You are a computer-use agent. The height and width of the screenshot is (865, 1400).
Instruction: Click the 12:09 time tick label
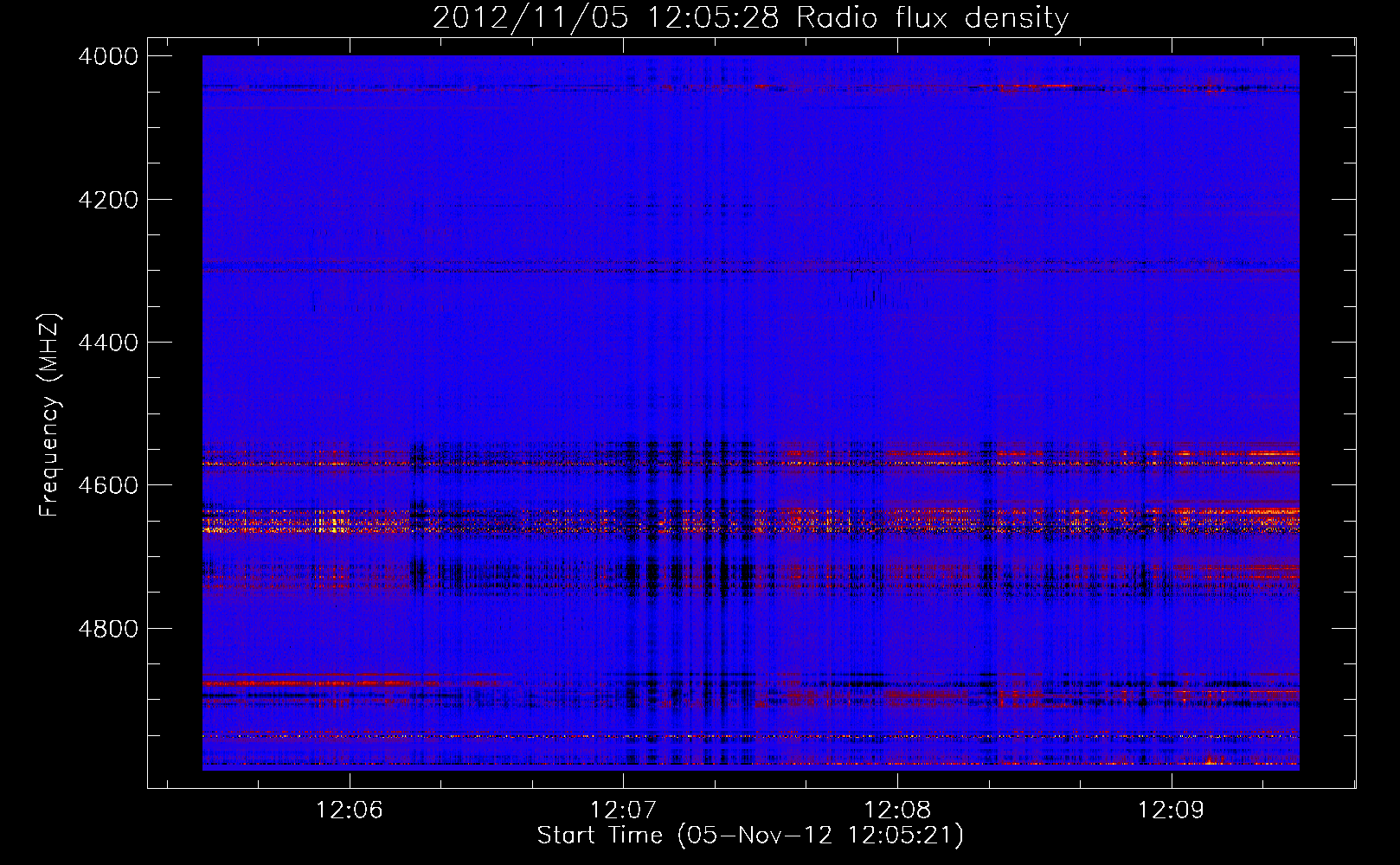coord(1171,810)
